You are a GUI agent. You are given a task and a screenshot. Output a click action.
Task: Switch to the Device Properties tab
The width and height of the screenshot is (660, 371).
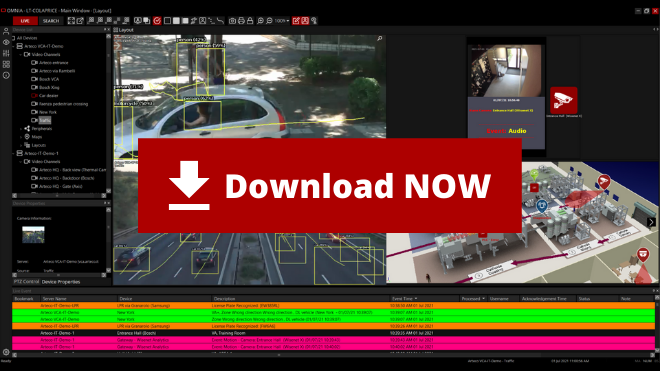[x=61, y=282]
